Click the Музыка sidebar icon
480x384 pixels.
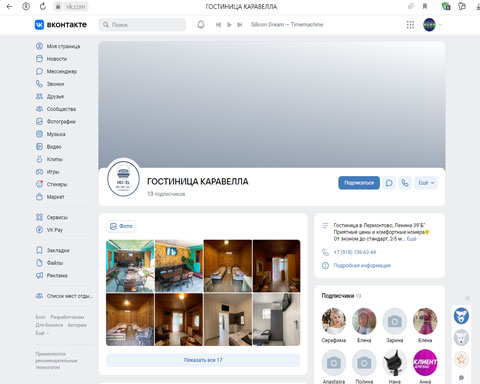click(x=39, y=134)
